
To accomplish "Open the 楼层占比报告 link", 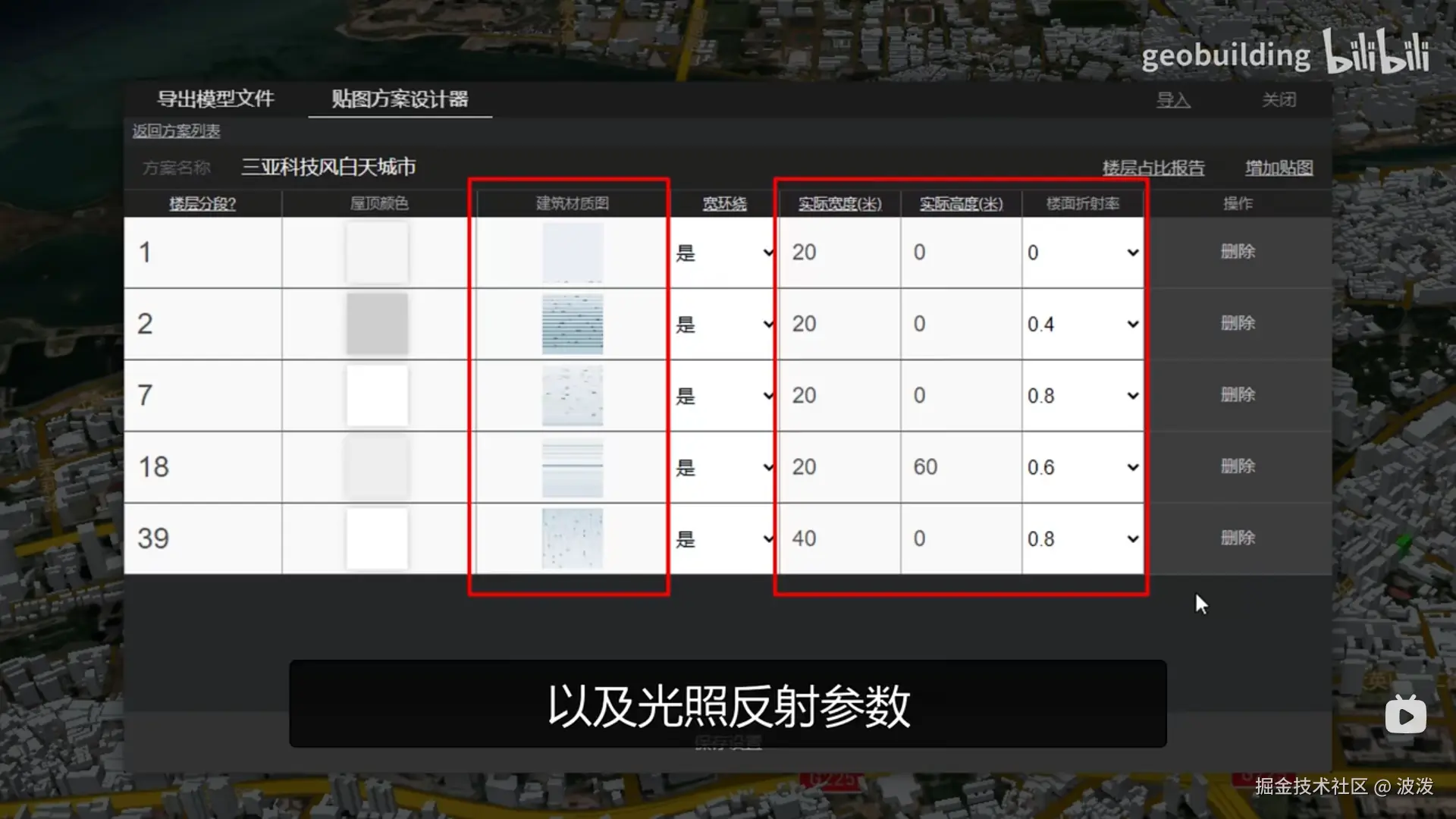I will point(1153,168).
